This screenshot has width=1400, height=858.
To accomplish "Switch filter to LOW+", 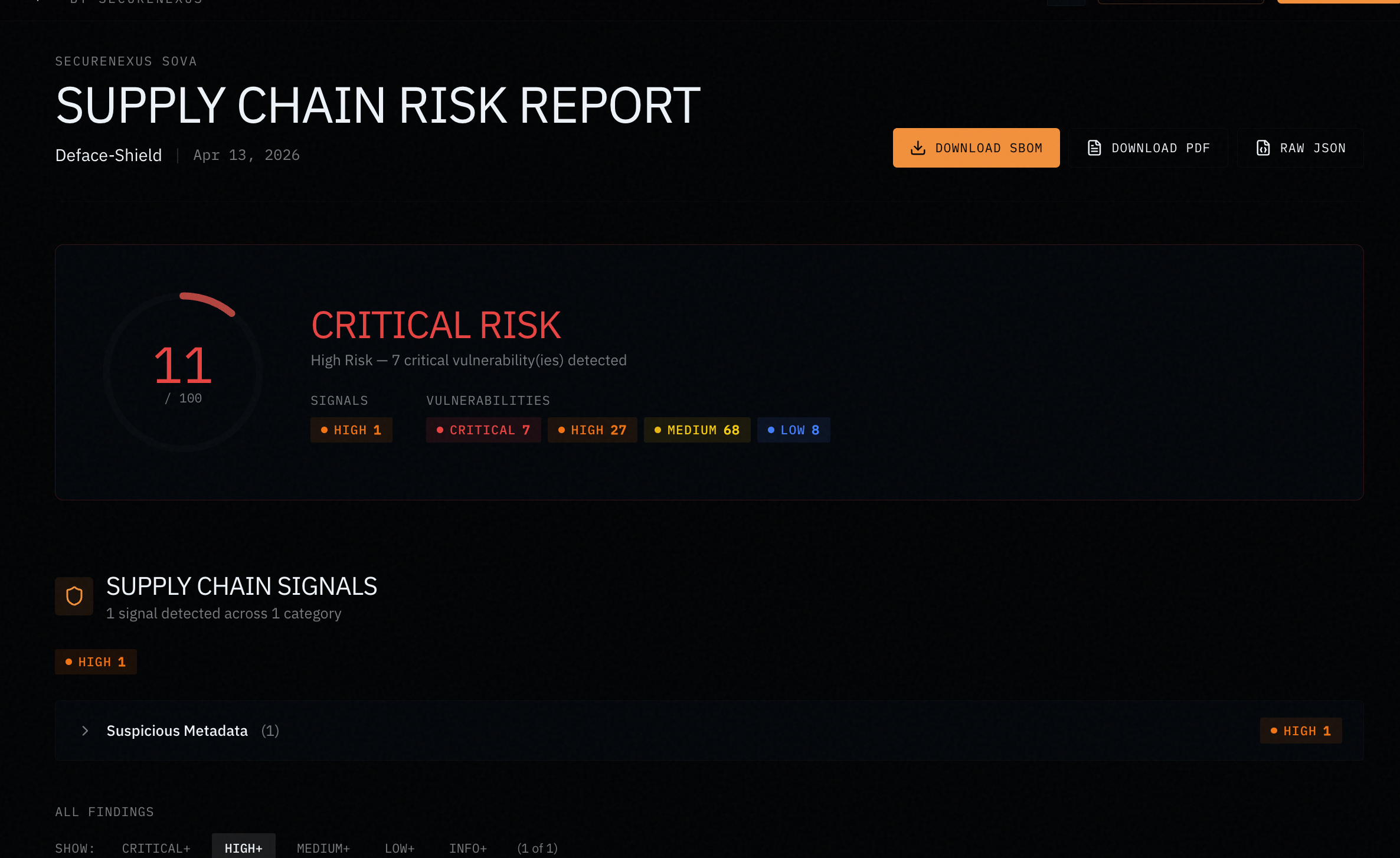I will pyautogui.click(x=400, y=848).
